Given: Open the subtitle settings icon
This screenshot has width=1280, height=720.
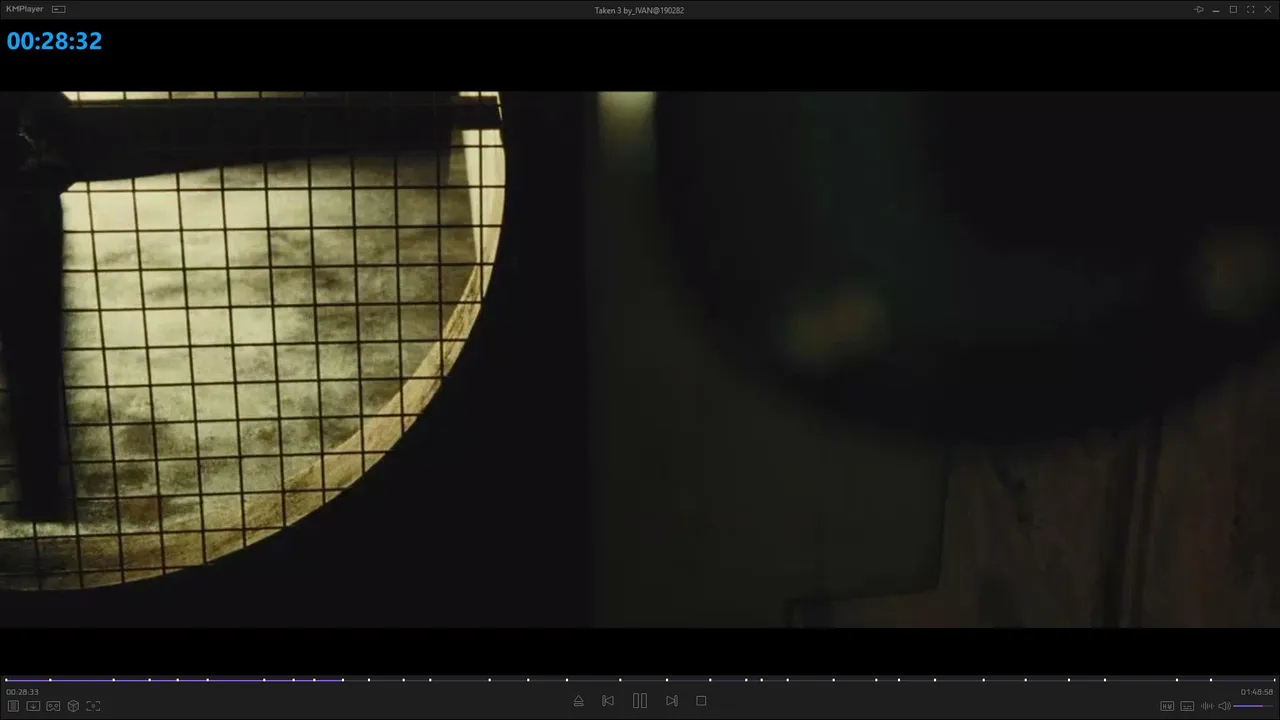Looking at the screenshot, I should pyautogui.click(x=1187, y=706).
